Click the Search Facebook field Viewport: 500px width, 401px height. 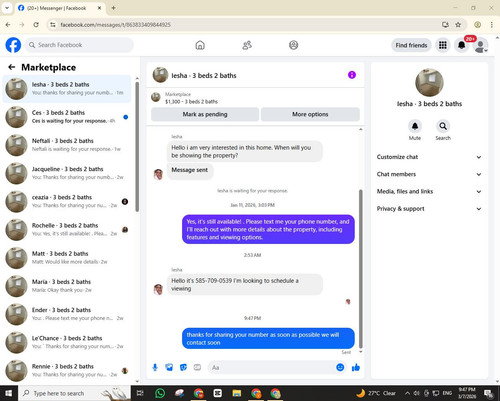pyautogui.click(x=79, y=45)
